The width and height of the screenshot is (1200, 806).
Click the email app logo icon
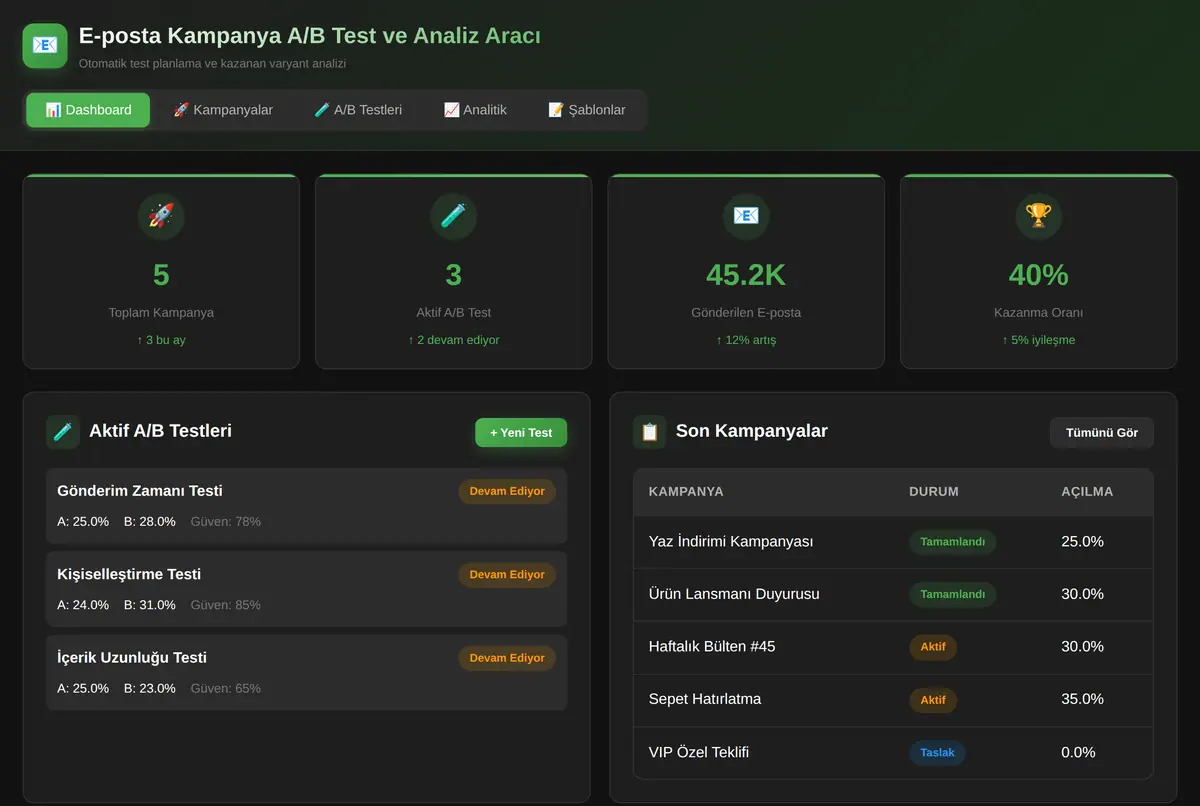tap(45, 46)
